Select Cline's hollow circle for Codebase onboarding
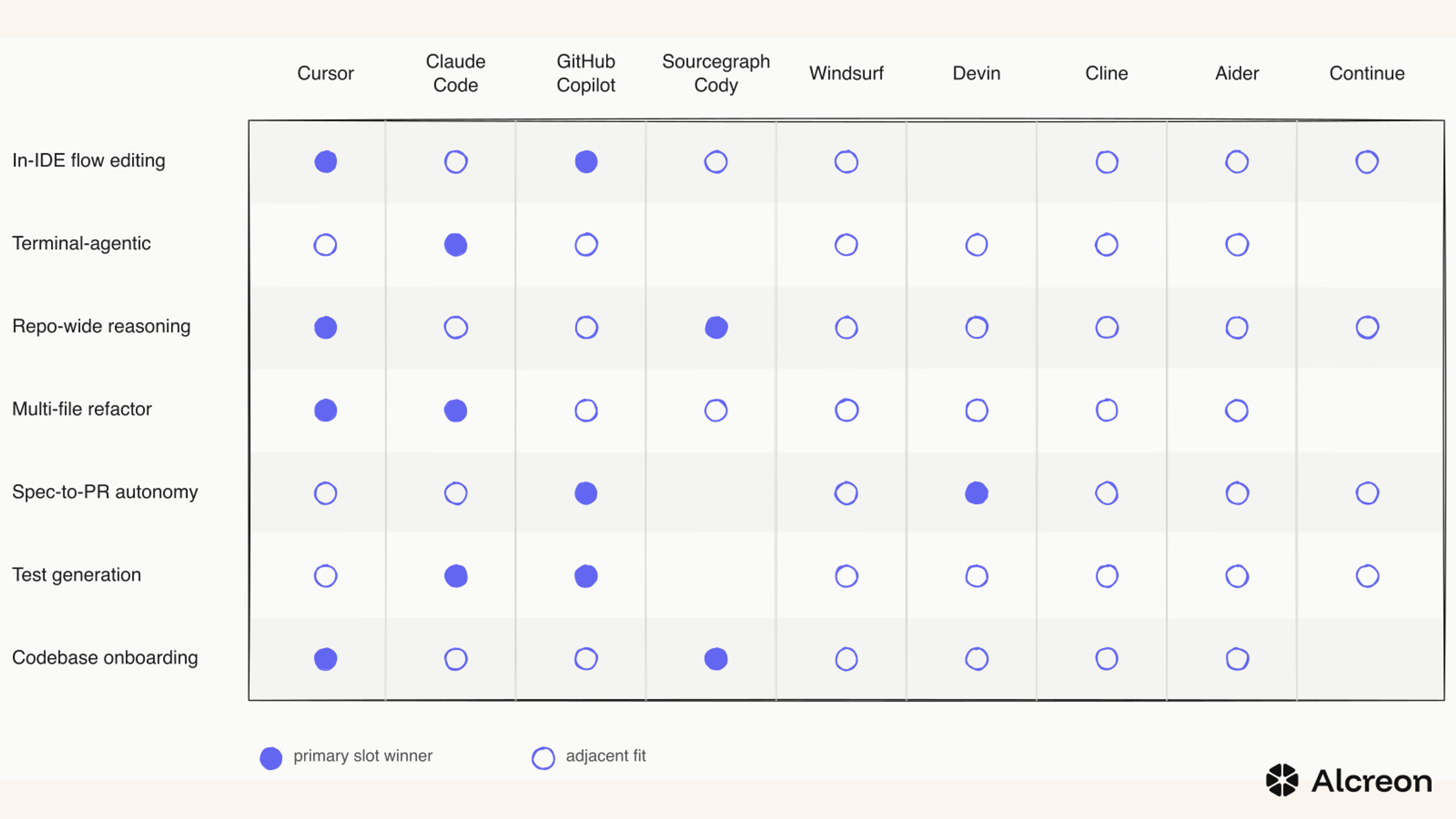The image size is (1456, 819). [x=1107, y=659]
